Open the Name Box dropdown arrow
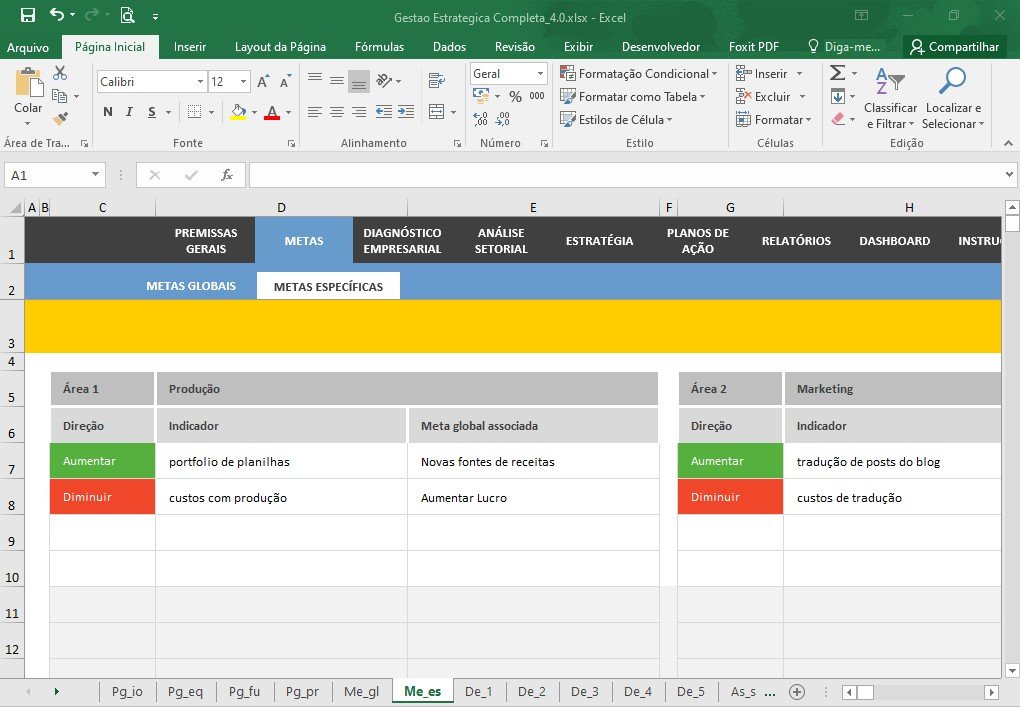 coord(95,174)
